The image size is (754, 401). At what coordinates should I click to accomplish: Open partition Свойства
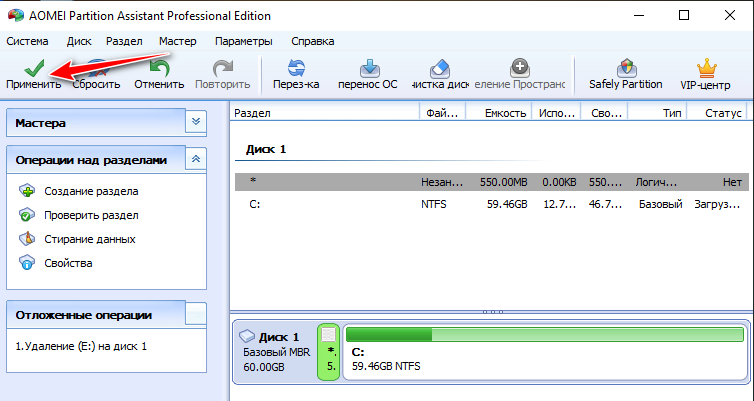pyautogui.click(x=68, y=263)
